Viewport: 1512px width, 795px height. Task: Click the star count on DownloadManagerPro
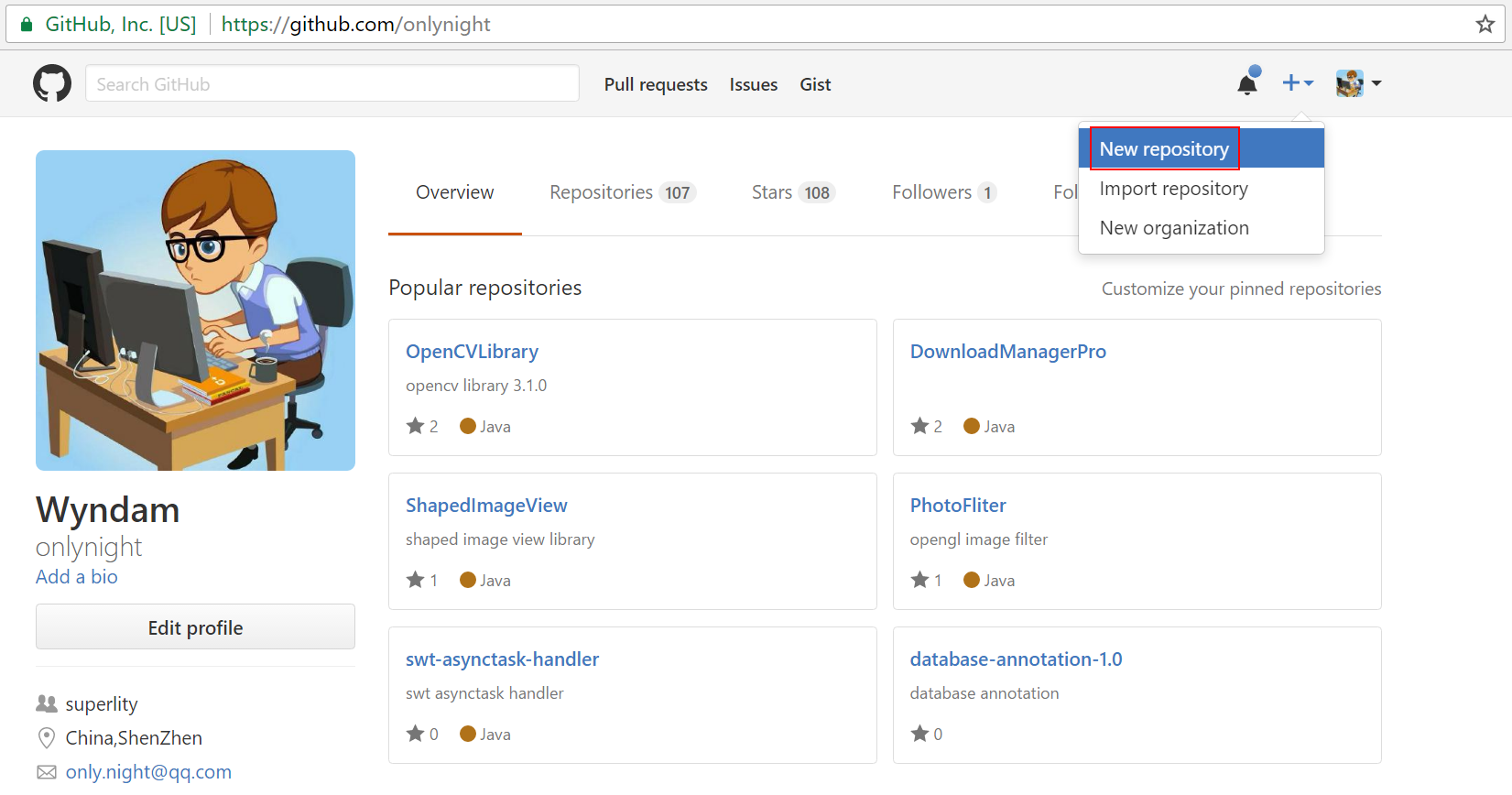click(x=927, y=426)
